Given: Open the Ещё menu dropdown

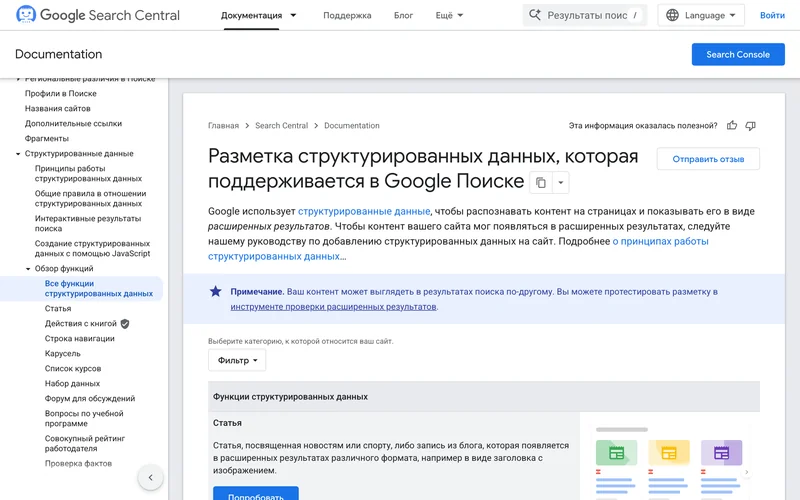Looking at the screenshot, I should 449,15.
